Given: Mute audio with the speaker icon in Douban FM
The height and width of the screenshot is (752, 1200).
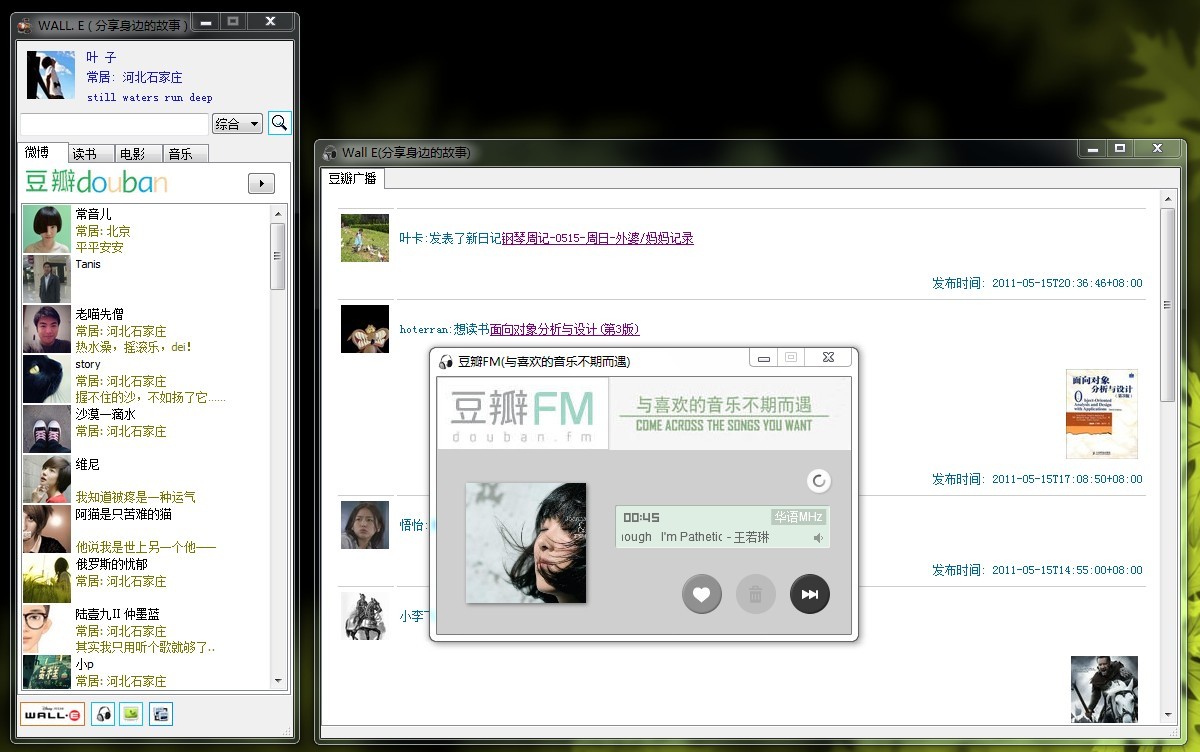Looking at the screenshot, I should (x=818, y=538).
